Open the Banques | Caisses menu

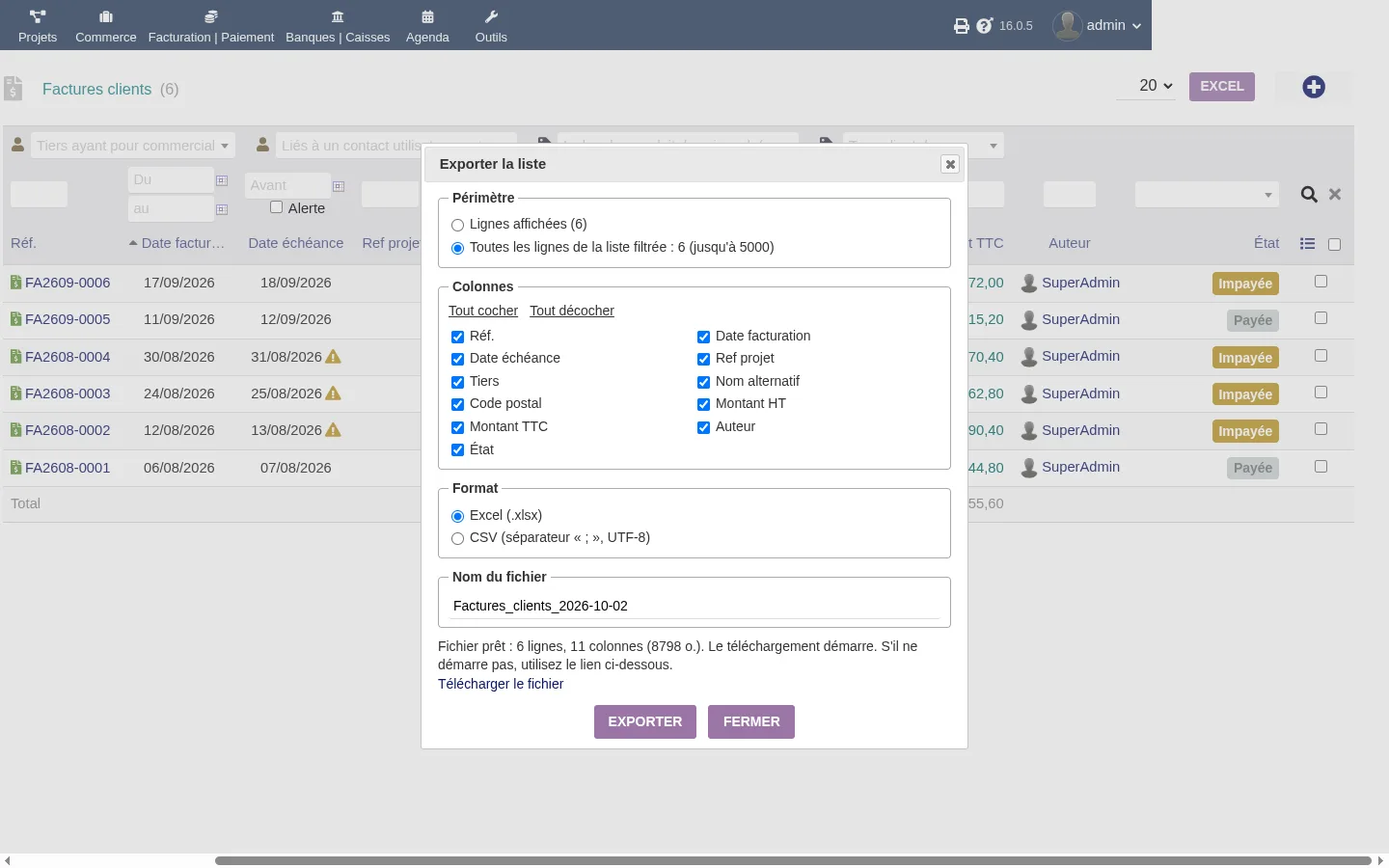click(x=338, y=26)
